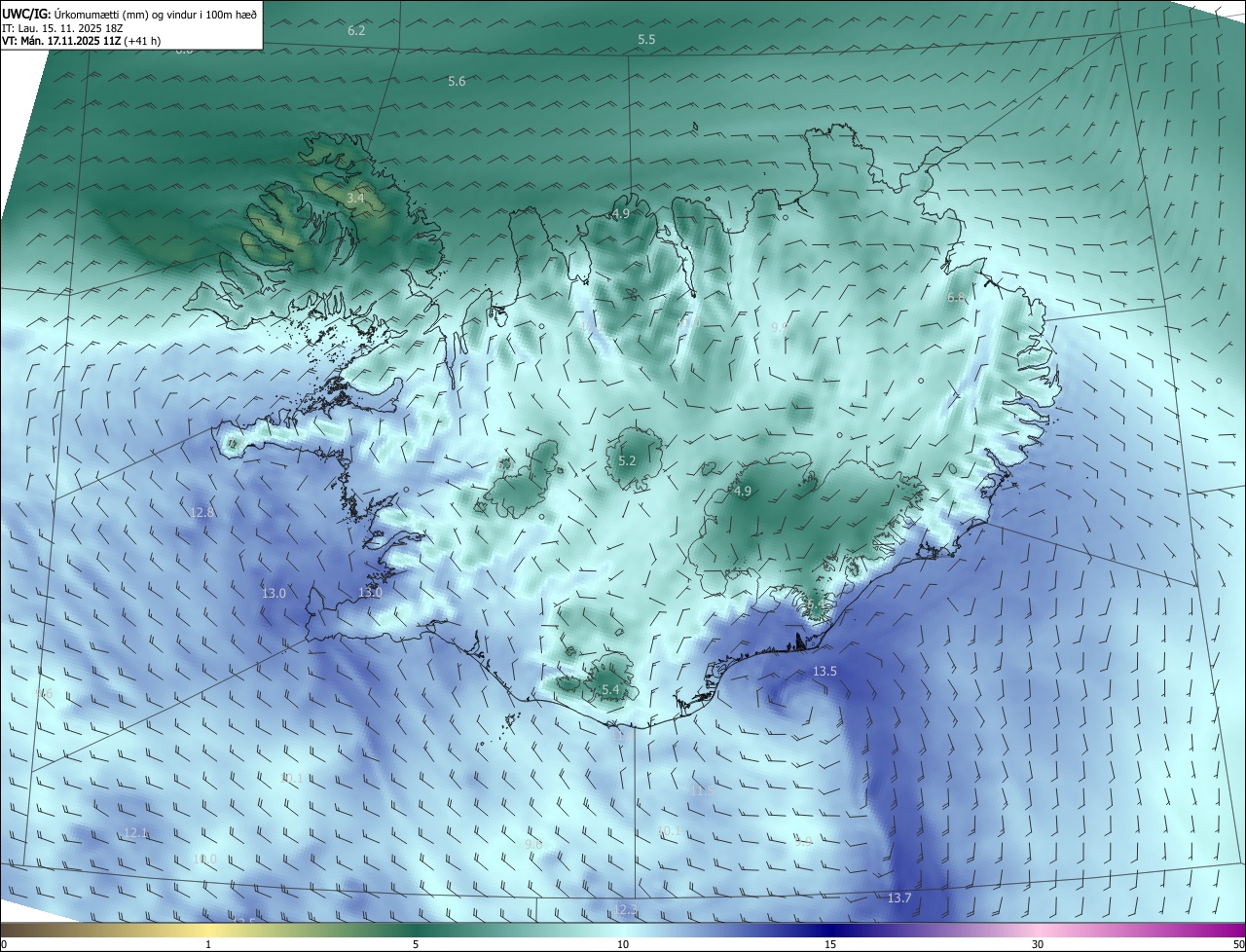Click the 1 tick on the colour scale
The height and width of the screenshot is (952, 1246).
pos(208,944)
